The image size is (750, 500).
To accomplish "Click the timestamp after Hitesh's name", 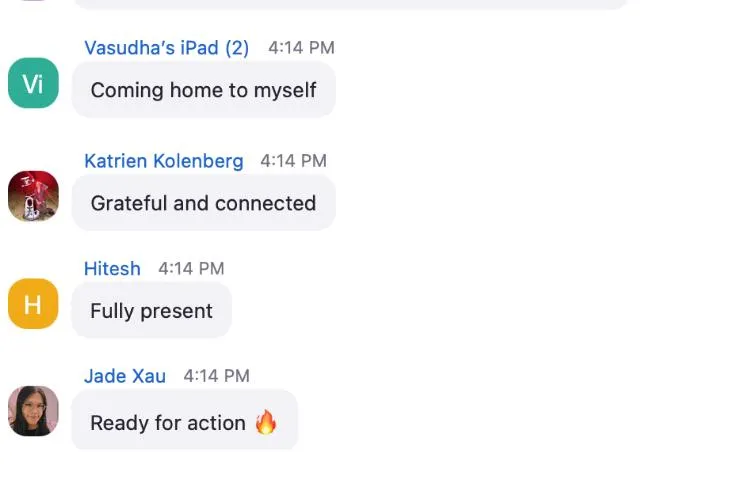I will point(191,268).
